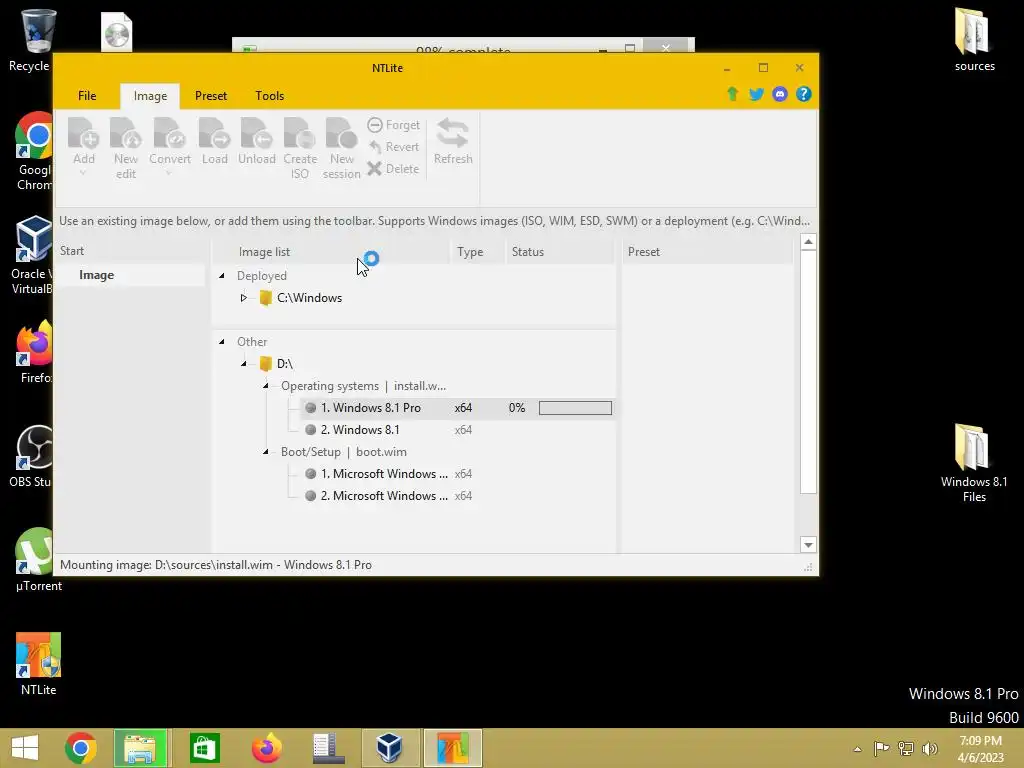Viewport: 1024px width, 768px height.
Task: Collapse the D:\ tree node
Action: [244, 364]
